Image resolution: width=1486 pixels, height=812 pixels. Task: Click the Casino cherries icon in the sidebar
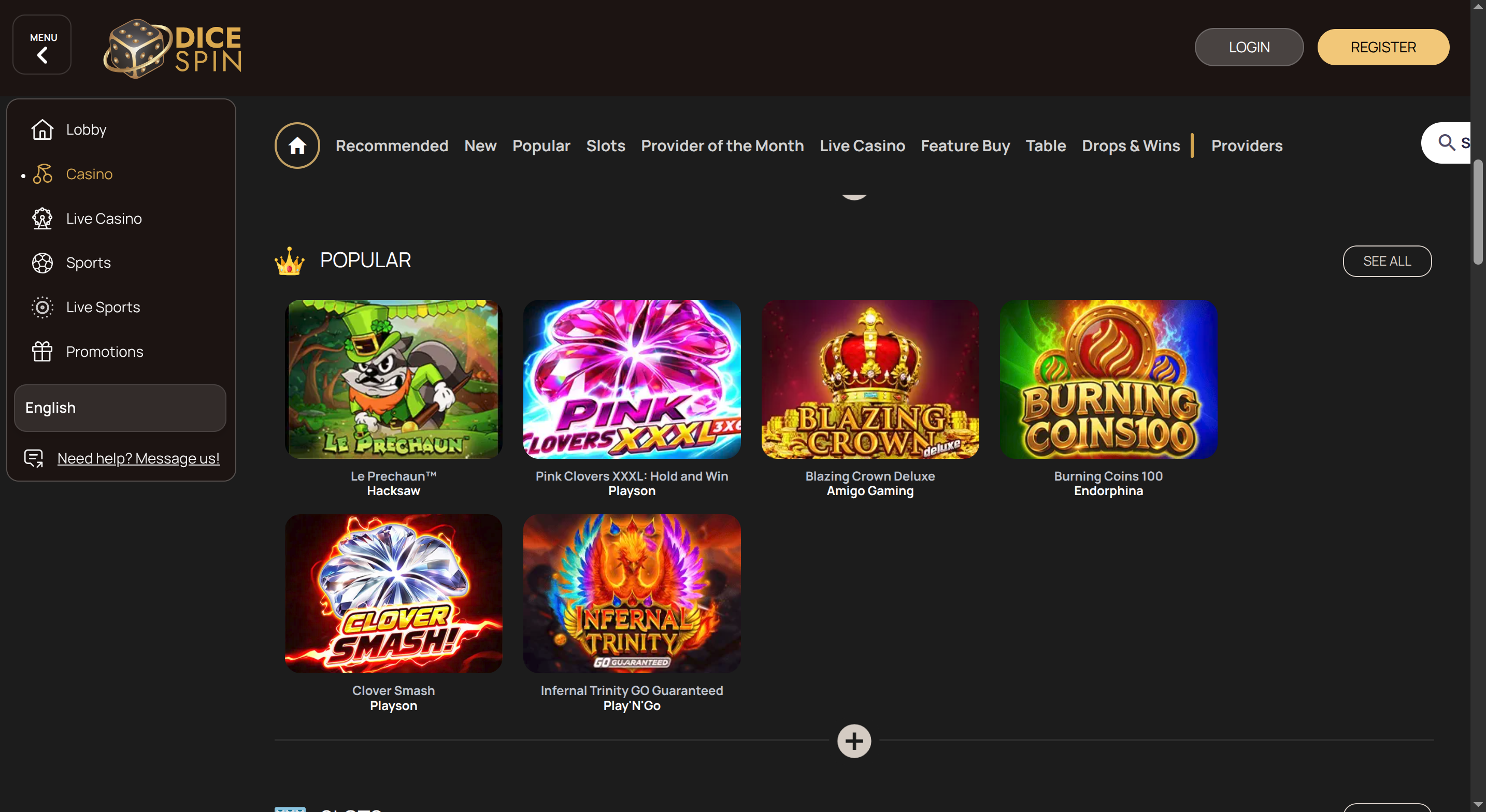tap(42, 173)
